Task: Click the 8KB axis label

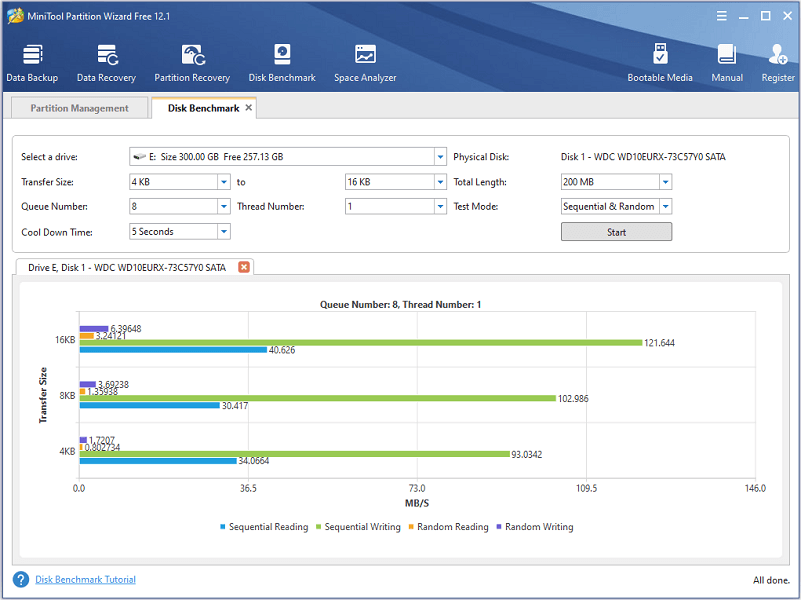Action: [67, 395]
